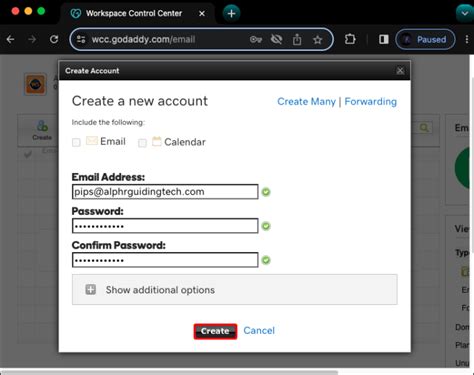Screen dimensions: 474x375
Task: Click the green check beside Password
Action: coord(266,226)
